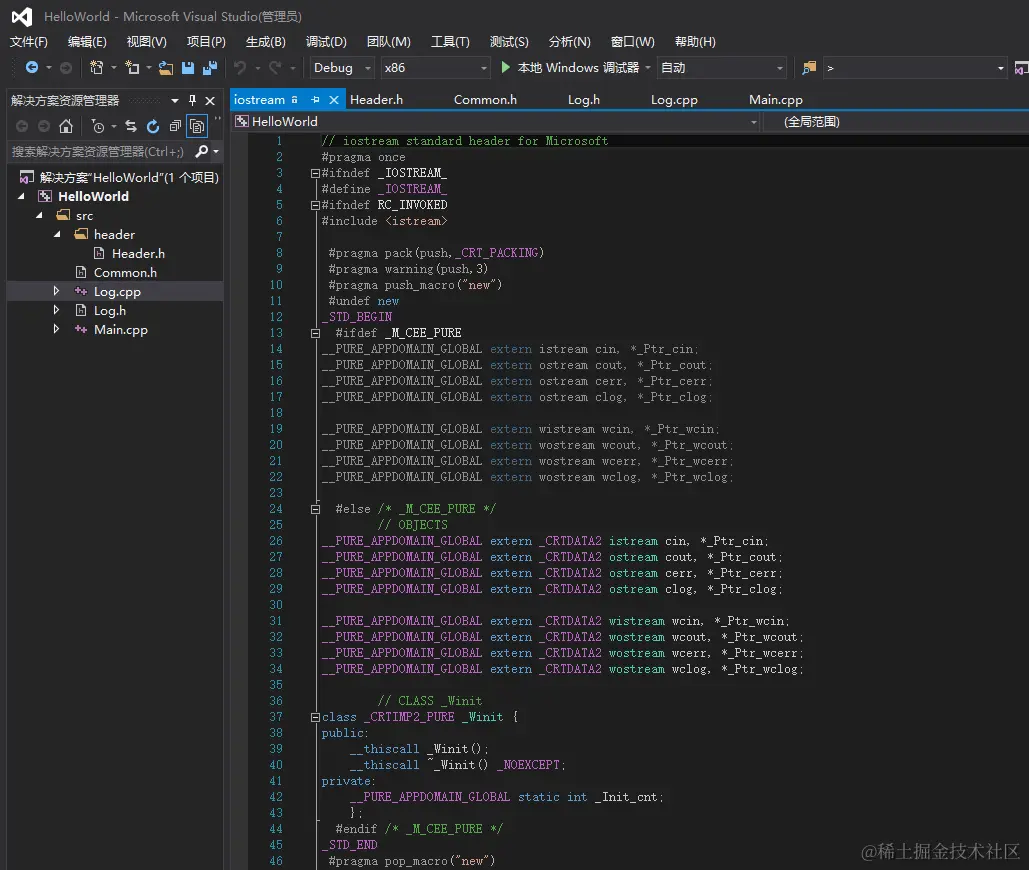Open the 调试(D) menu
1029x870 pixels.
pyautogui.click(x=326, y=41)
